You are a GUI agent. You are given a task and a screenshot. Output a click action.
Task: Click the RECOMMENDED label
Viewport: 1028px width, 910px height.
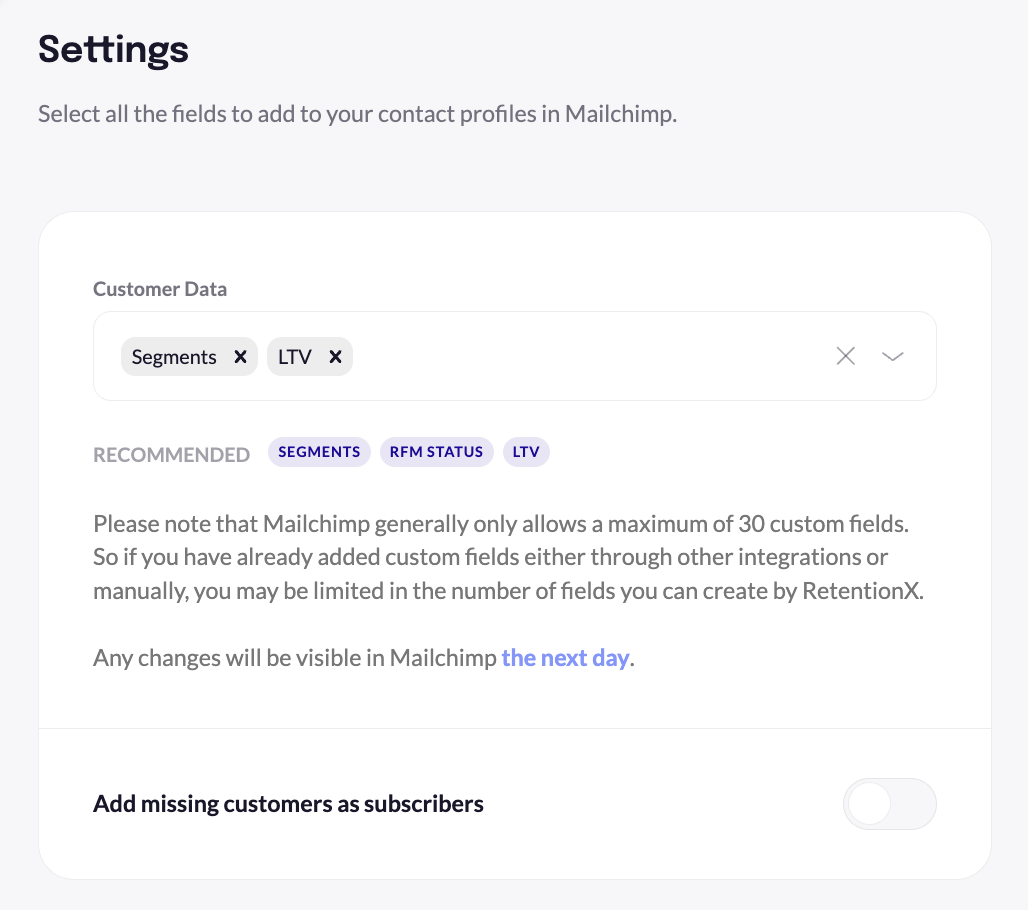171,453
